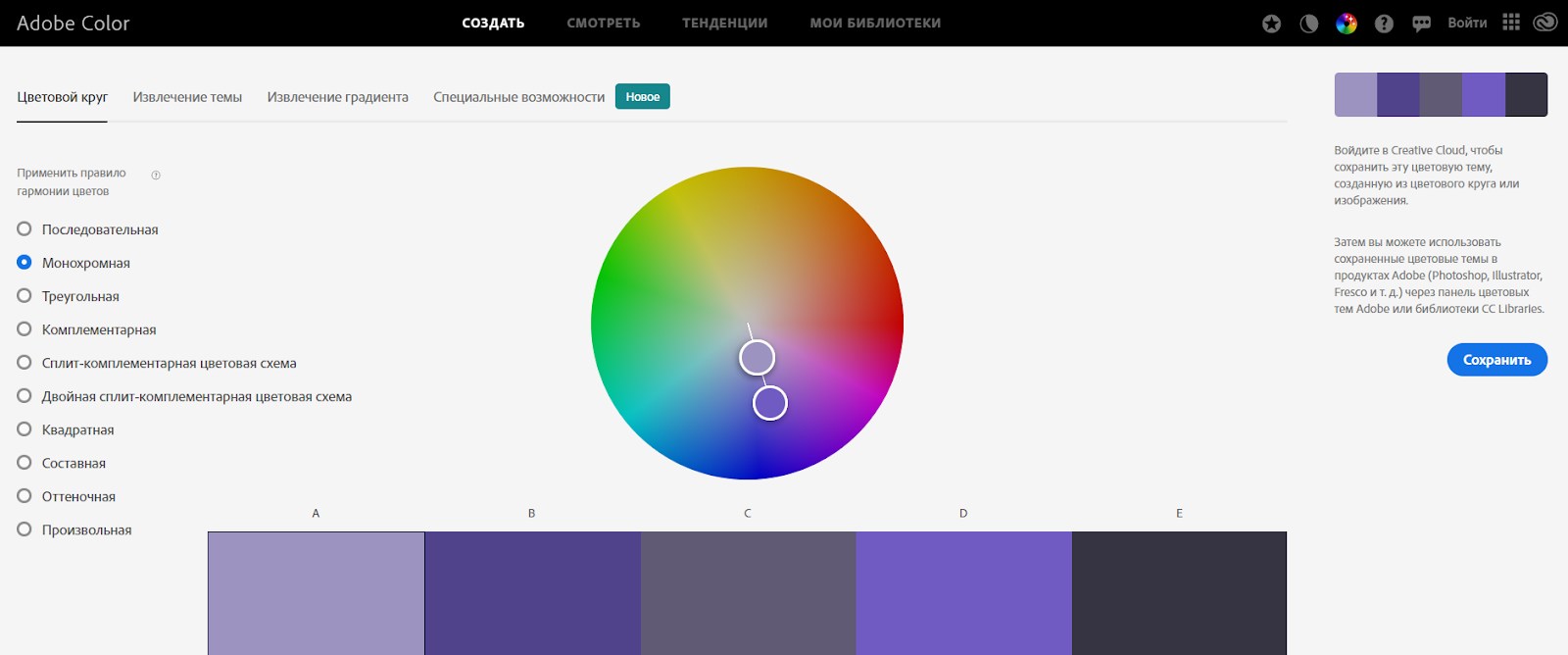
Task: Select the Треугольная harmony rule
Action: tap(68, 296)
